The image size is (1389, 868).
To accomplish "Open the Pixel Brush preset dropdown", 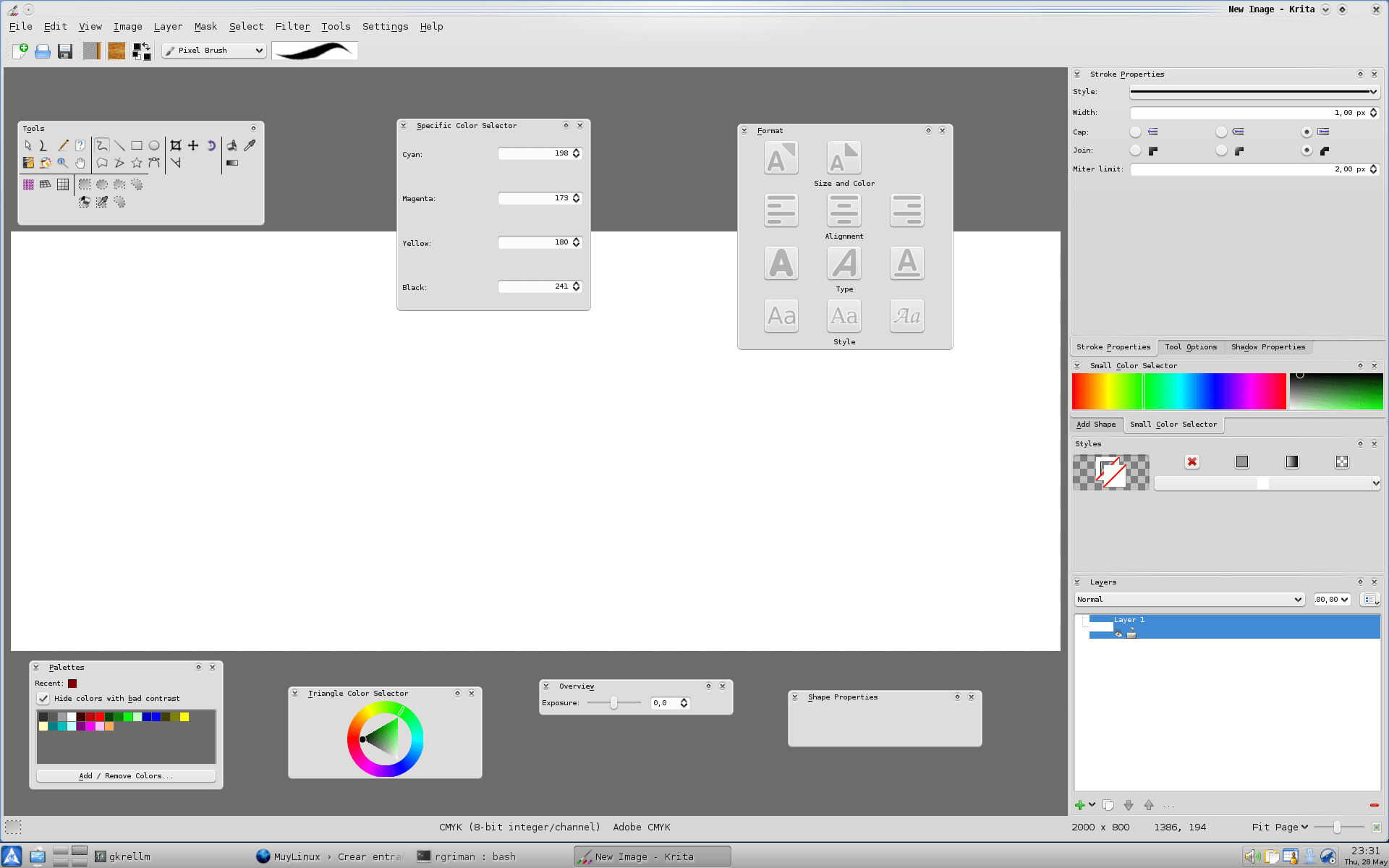I will 213,51.
